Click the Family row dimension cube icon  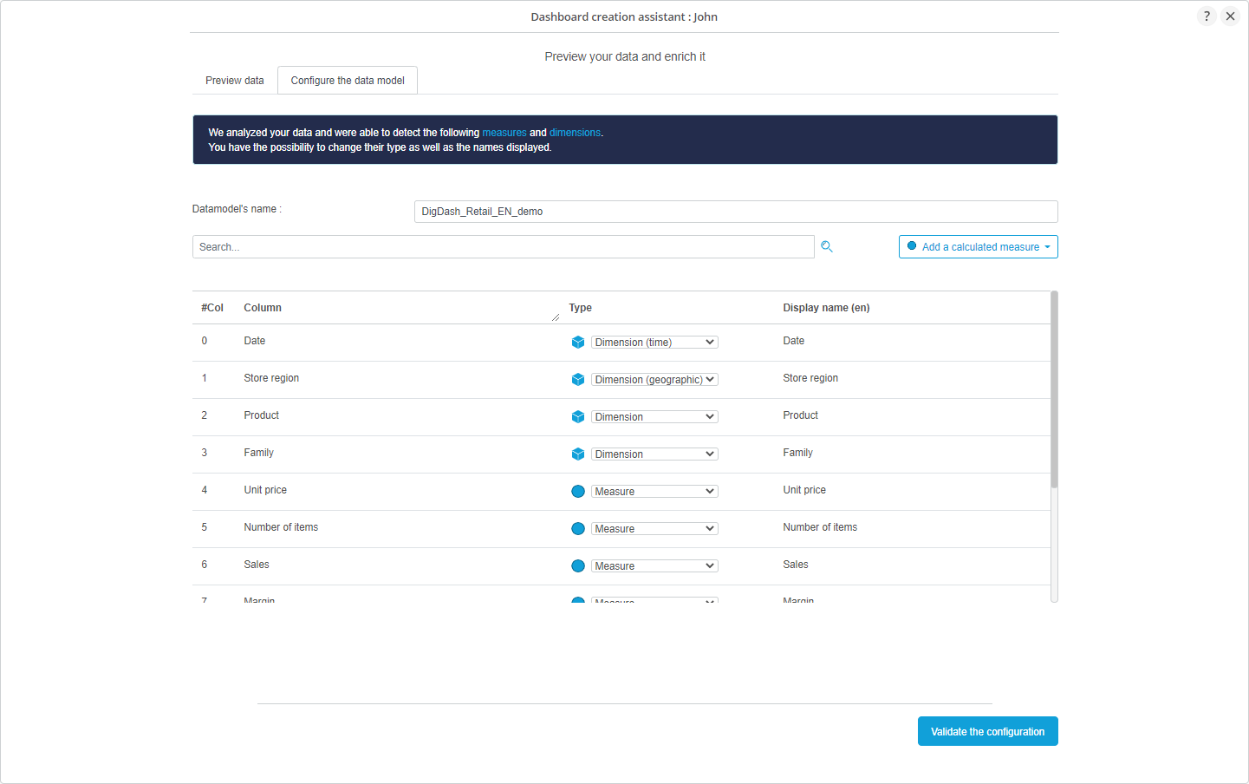coord(578,454)
